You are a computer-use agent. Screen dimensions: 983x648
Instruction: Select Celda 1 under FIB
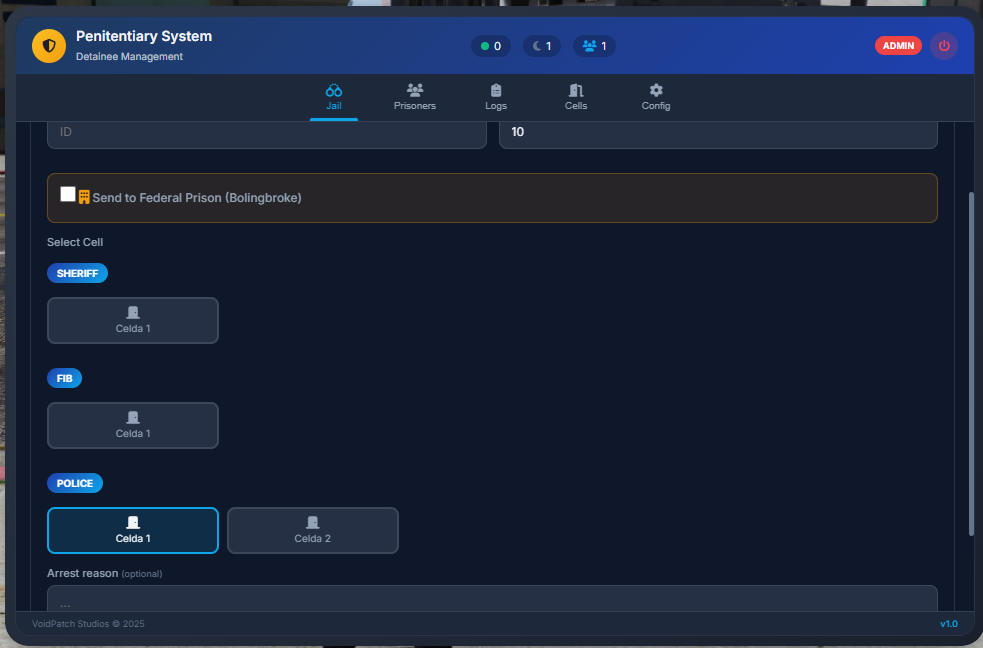pyautogui.click(x=133, y=426)
